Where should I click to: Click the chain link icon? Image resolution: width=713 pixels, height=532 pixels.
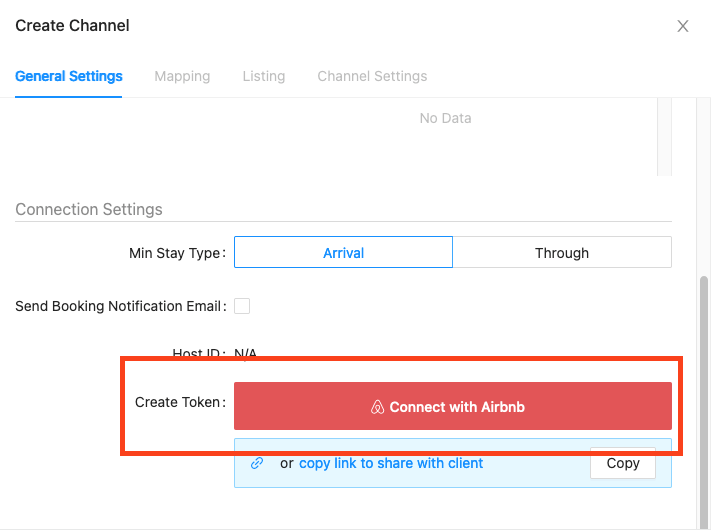(x=257, y=463)
